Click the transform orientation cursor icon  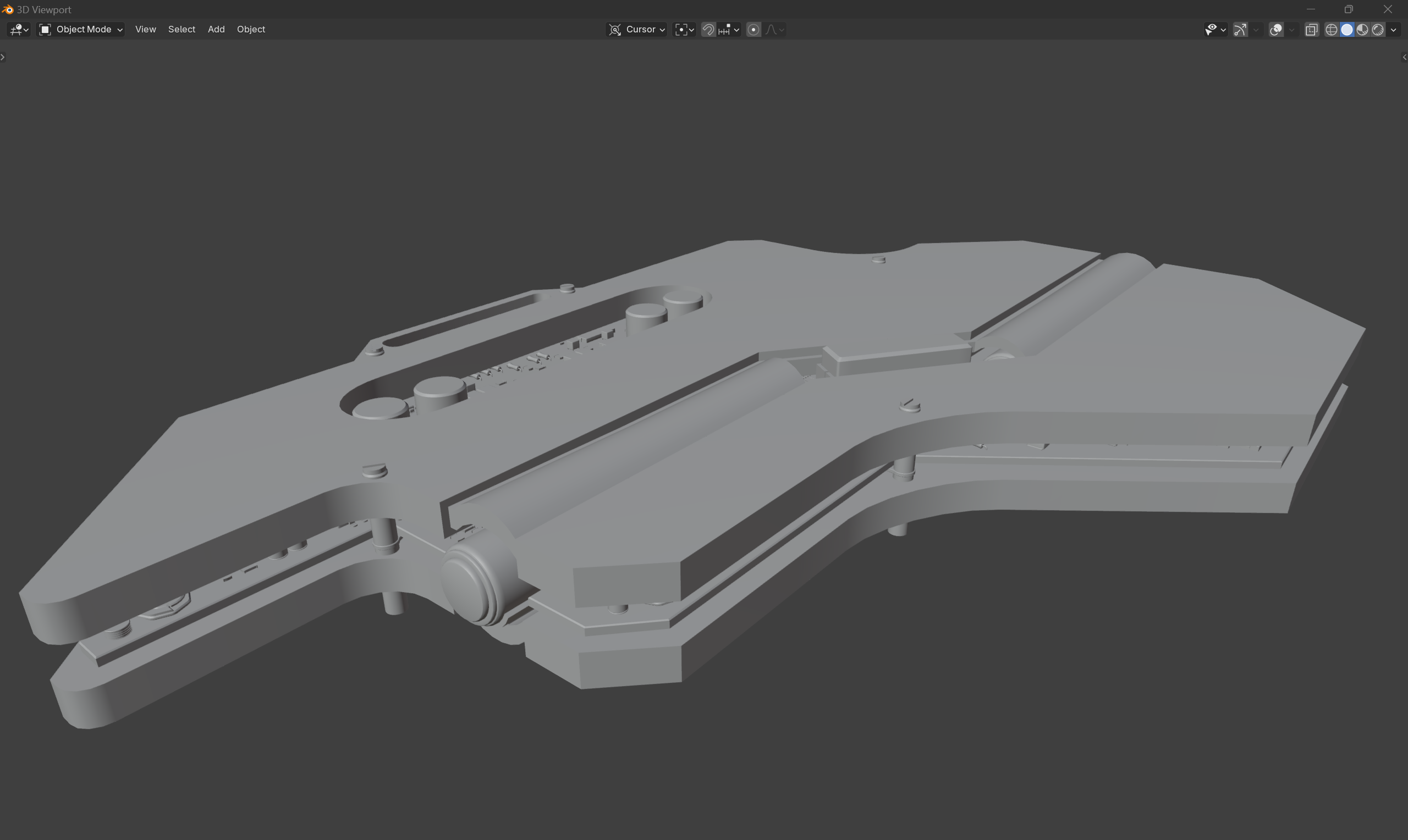(x=615, y=30)
